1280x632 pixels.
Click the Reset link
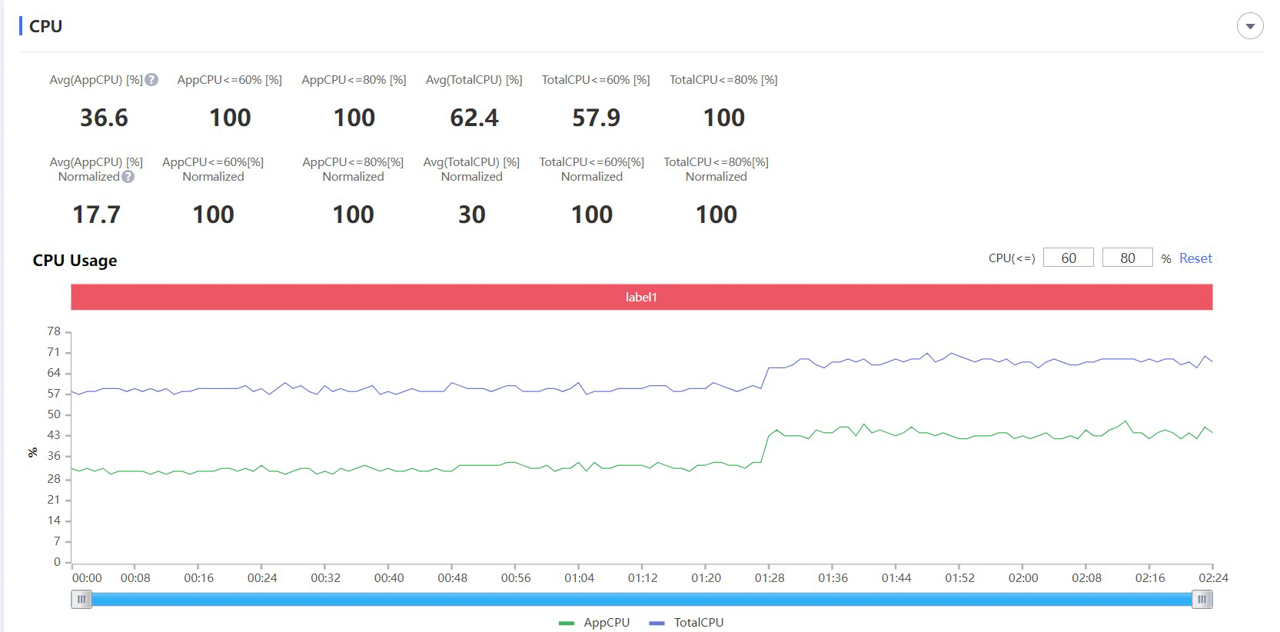pyautogui.click(x=1195, y=258)
